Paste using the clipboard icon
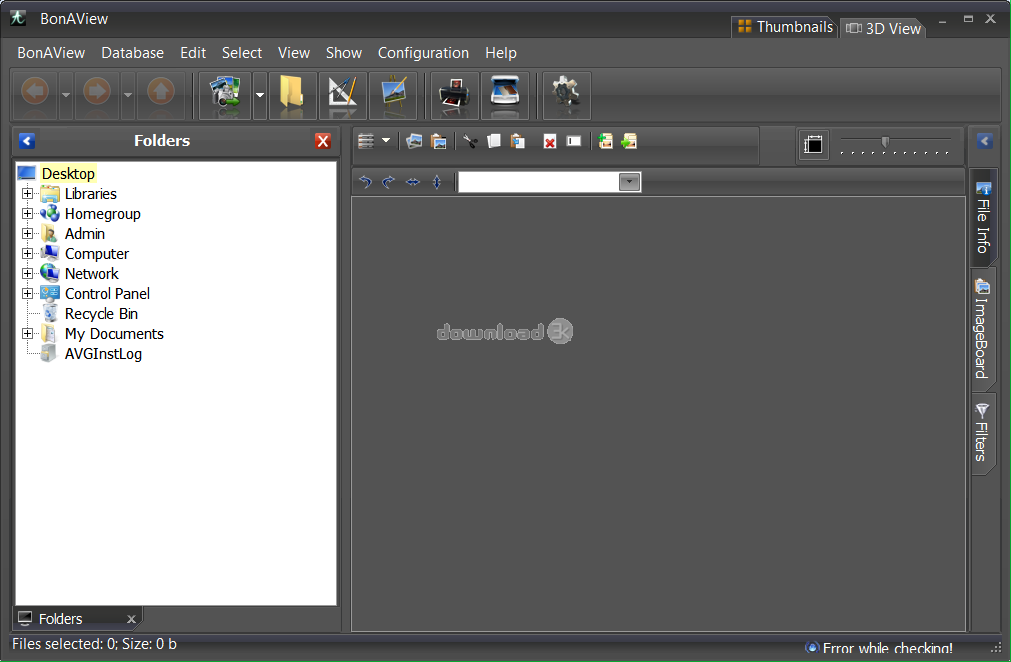 tap(518, 141)
